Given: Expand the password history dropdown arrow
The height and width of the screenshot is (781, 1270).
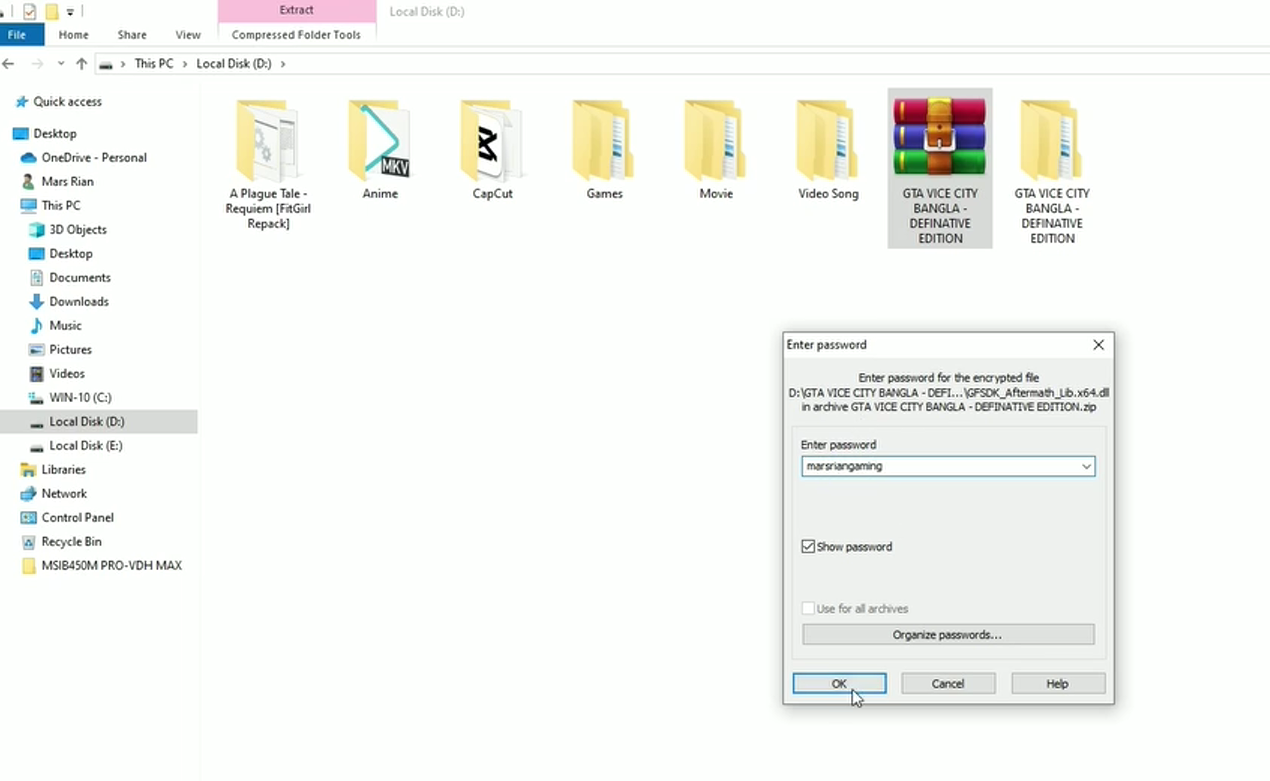Looking at the screenshot, I should (1086, 467).
